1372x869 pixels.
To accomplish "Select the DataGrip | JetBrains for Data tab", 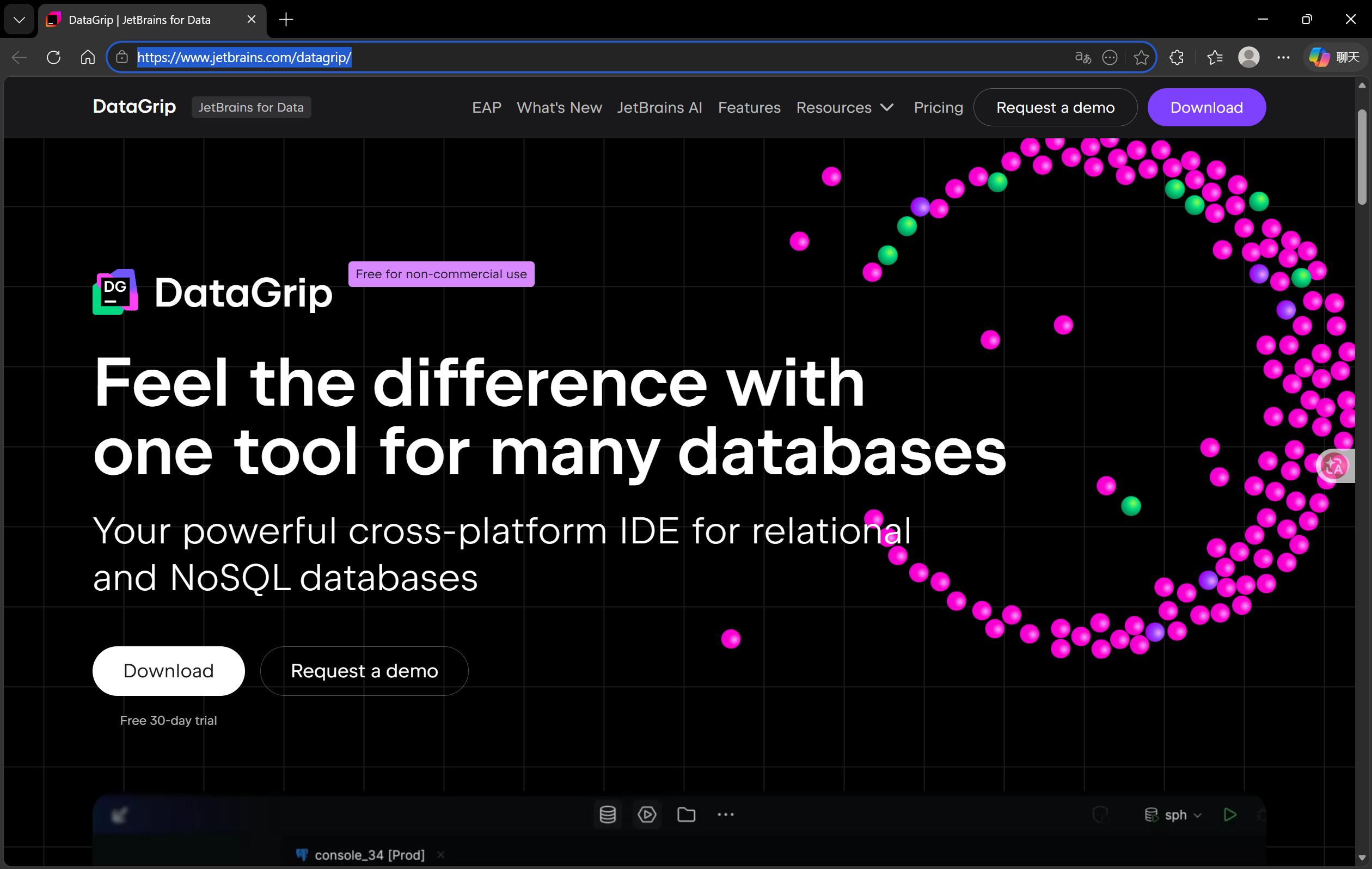I will coord(151,20).
